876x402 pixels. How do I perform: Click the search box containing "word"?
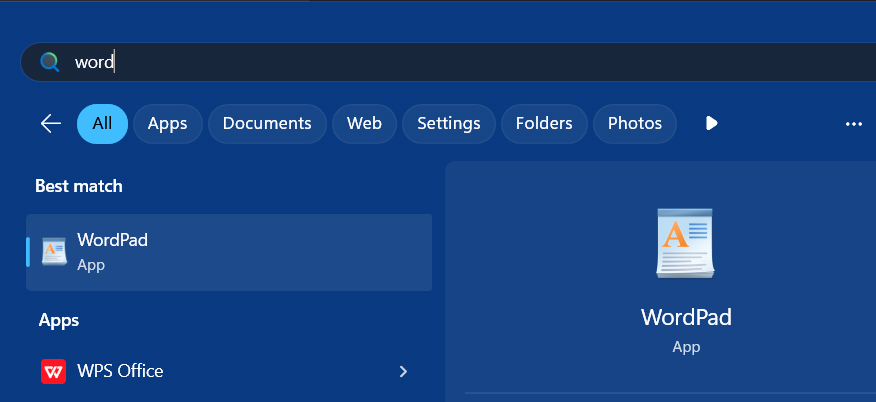[448, 62]
